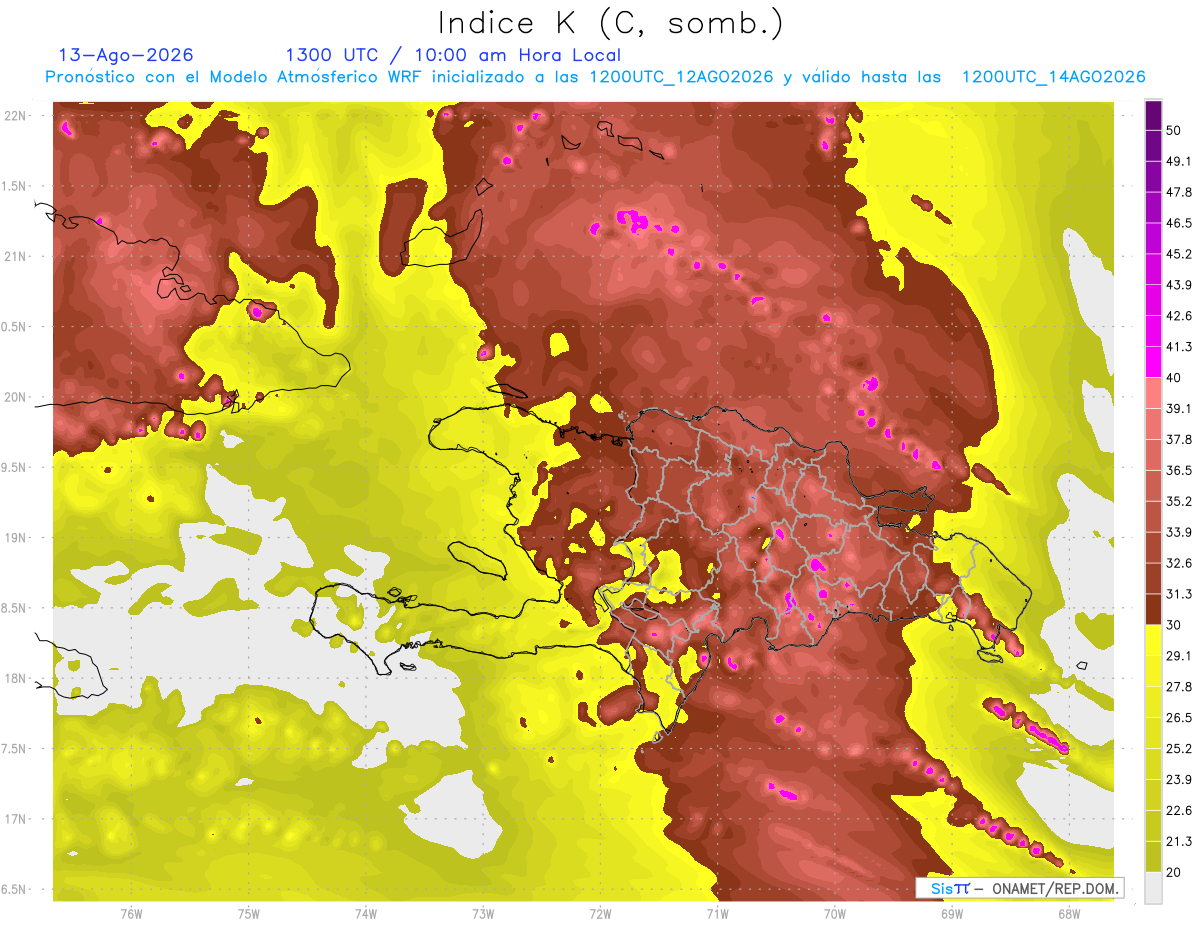Pick the olive swatch between 20 and 21.3
The image size is (1200, 927).
(1153, 857)
